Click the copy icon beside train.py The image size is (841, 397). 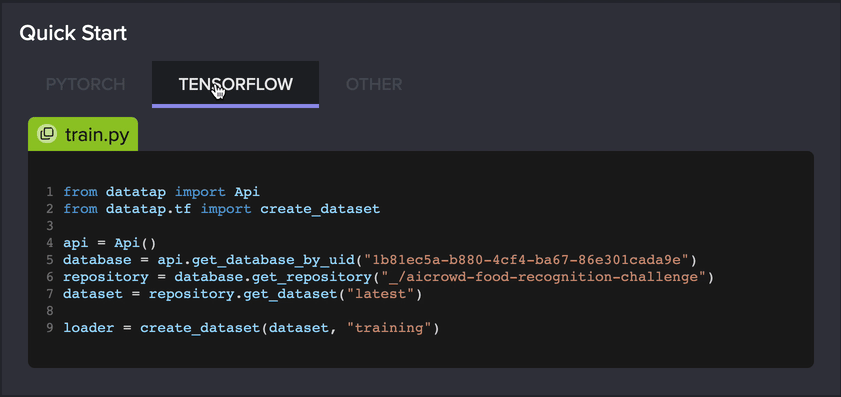point(47,134)
